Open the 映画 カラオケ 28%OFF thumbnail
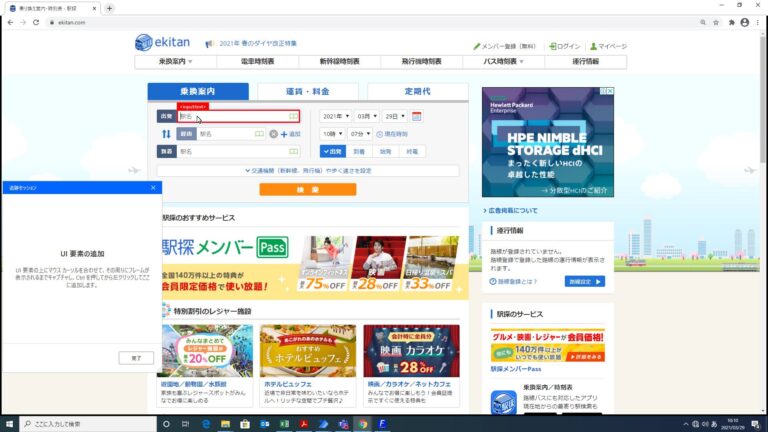 (x=411, y=351)
